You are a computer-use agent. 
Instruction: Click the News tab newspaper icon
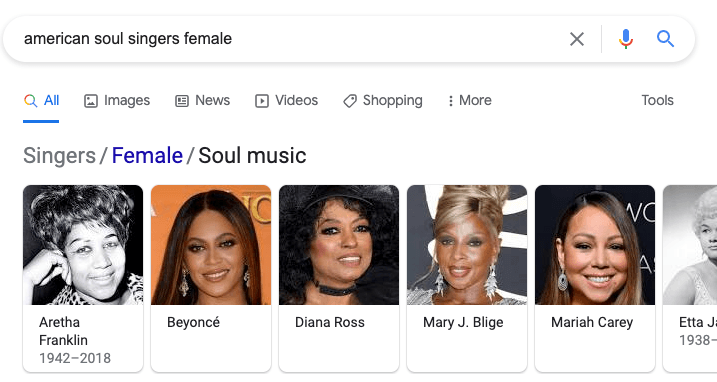(x=182, y=101)
